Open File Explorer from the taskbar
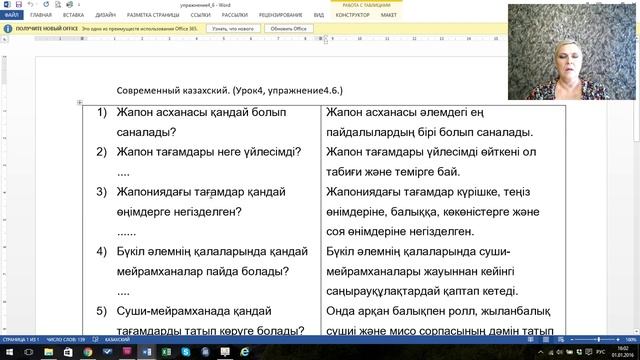The image size is (640, 360). pos(49,352)
